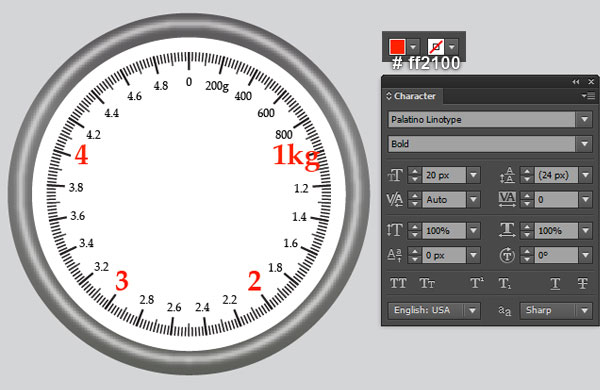Click the red fill color swatch
This screenshot has height=390, width=600.
(397, 47)
